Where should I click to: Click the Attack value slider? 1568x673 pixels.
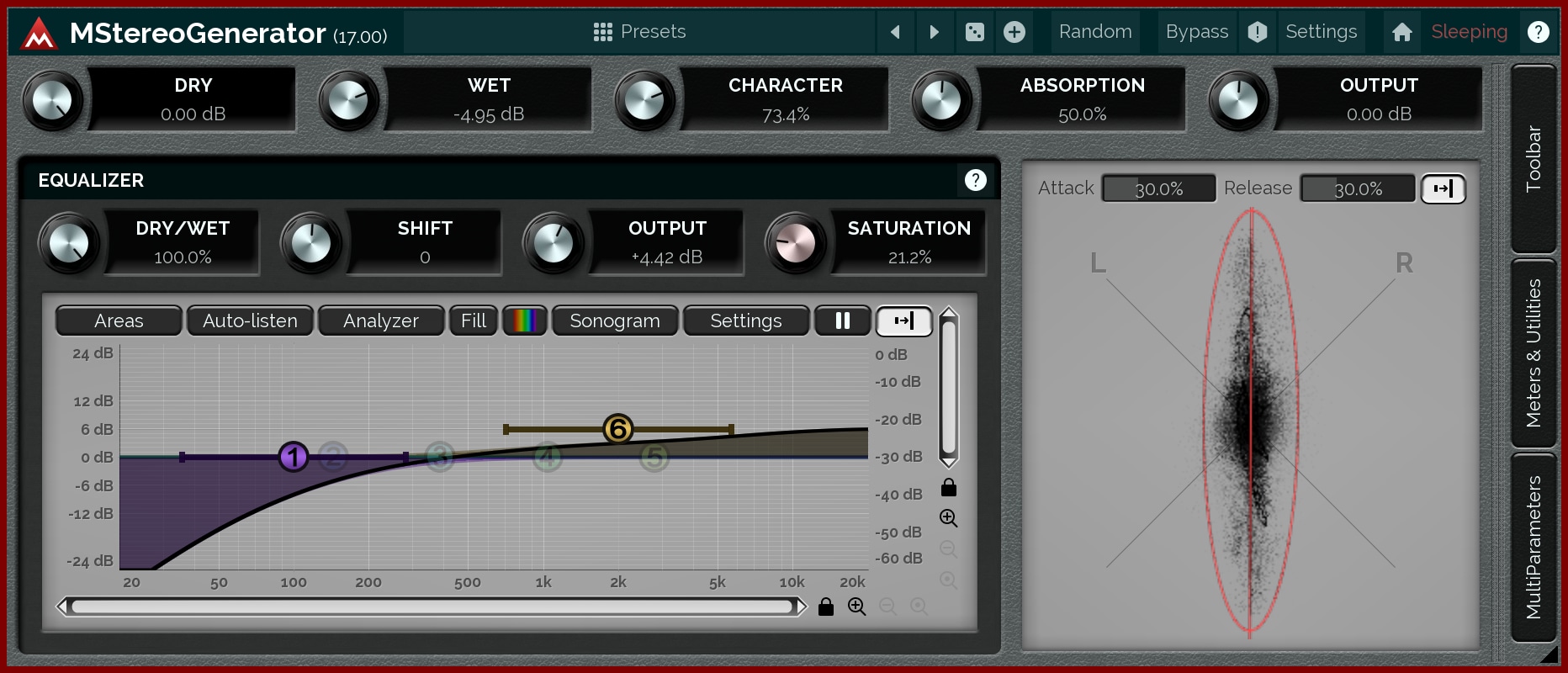(x=1158, y=188)
